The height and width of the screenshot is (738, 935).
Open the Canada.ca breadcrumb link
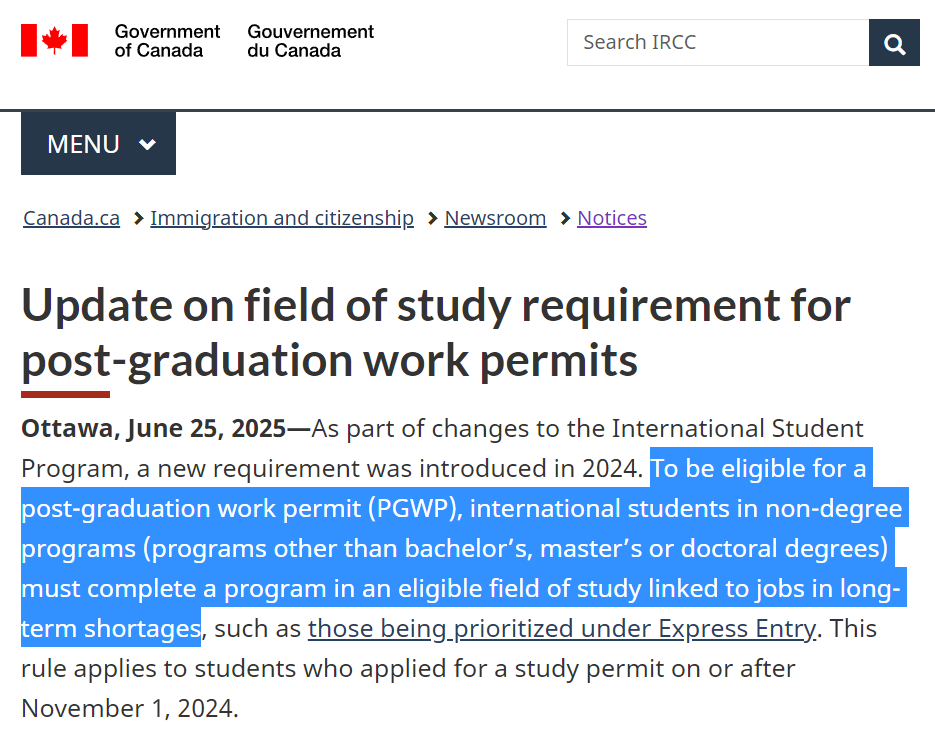pos(72,218)
